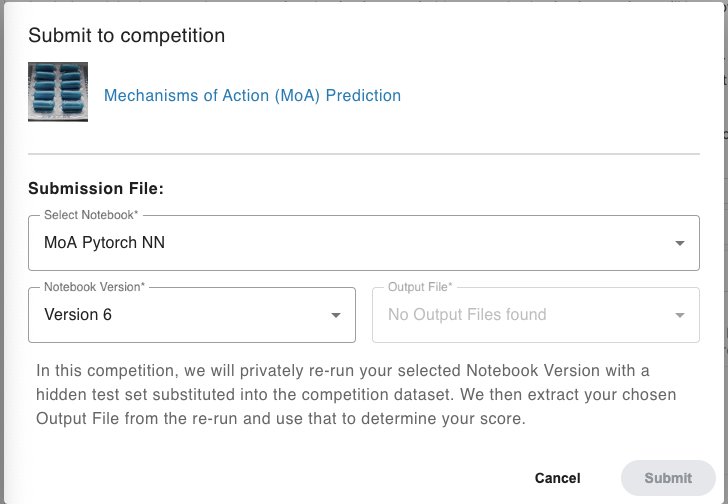Expand the Select Notebook dropdown arrow
728x504 pixels.
679,243
